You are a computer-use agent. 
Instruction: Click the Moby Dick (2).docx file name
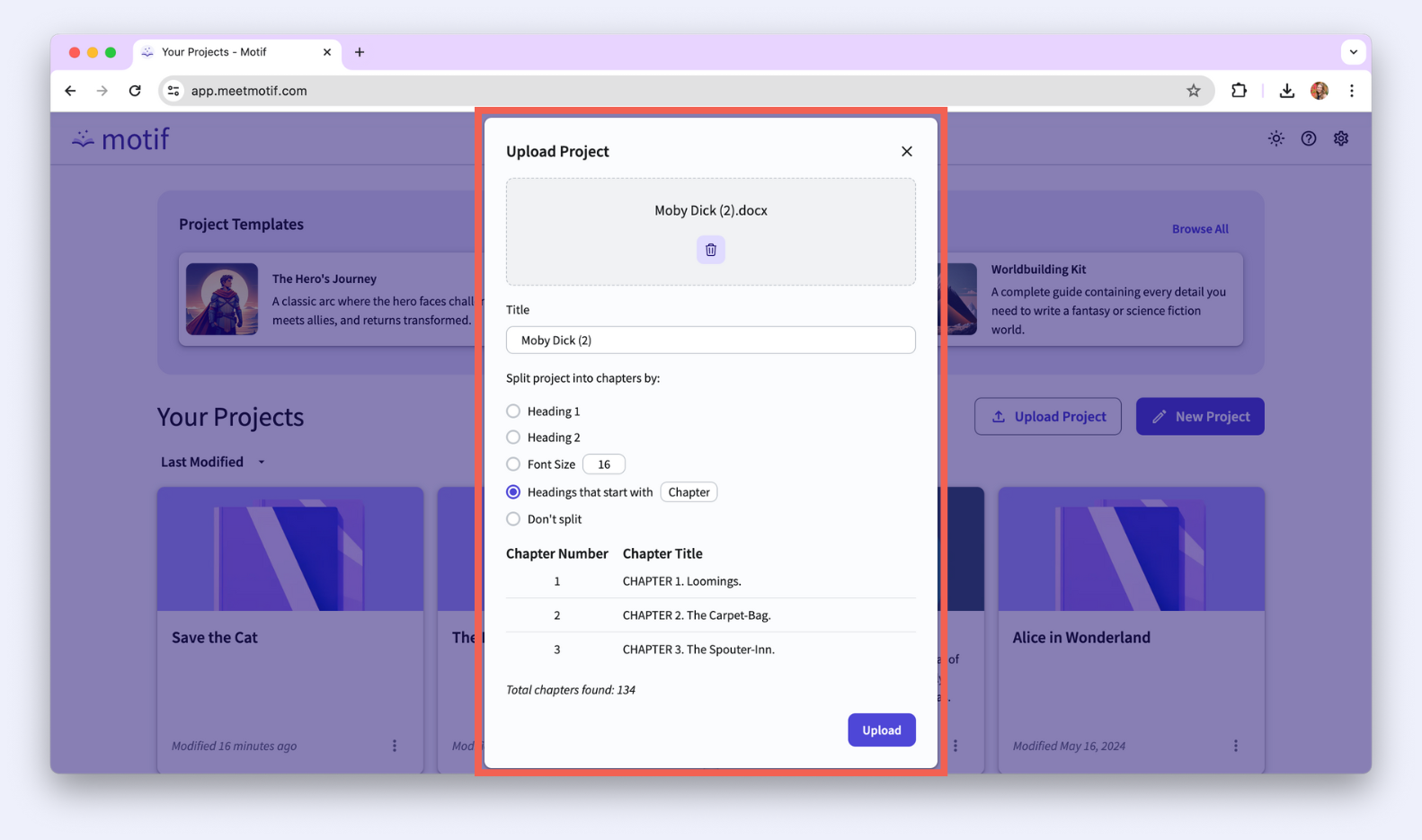coord(710,210)
